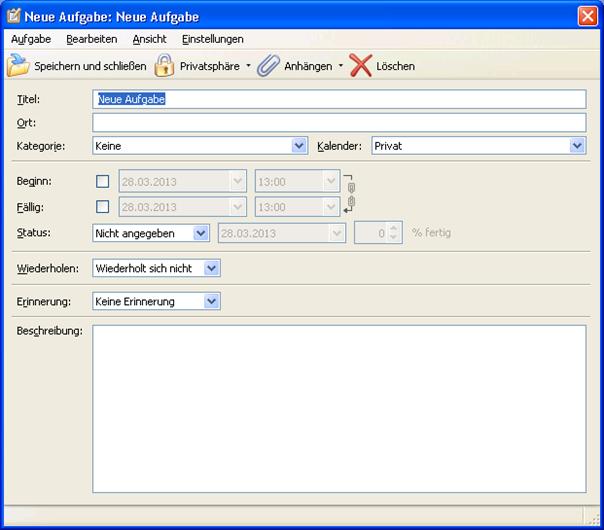This screenshot has height=530, width=604.
Task: Click the percent fertig stepper field
Action: (x=378, y=233)
